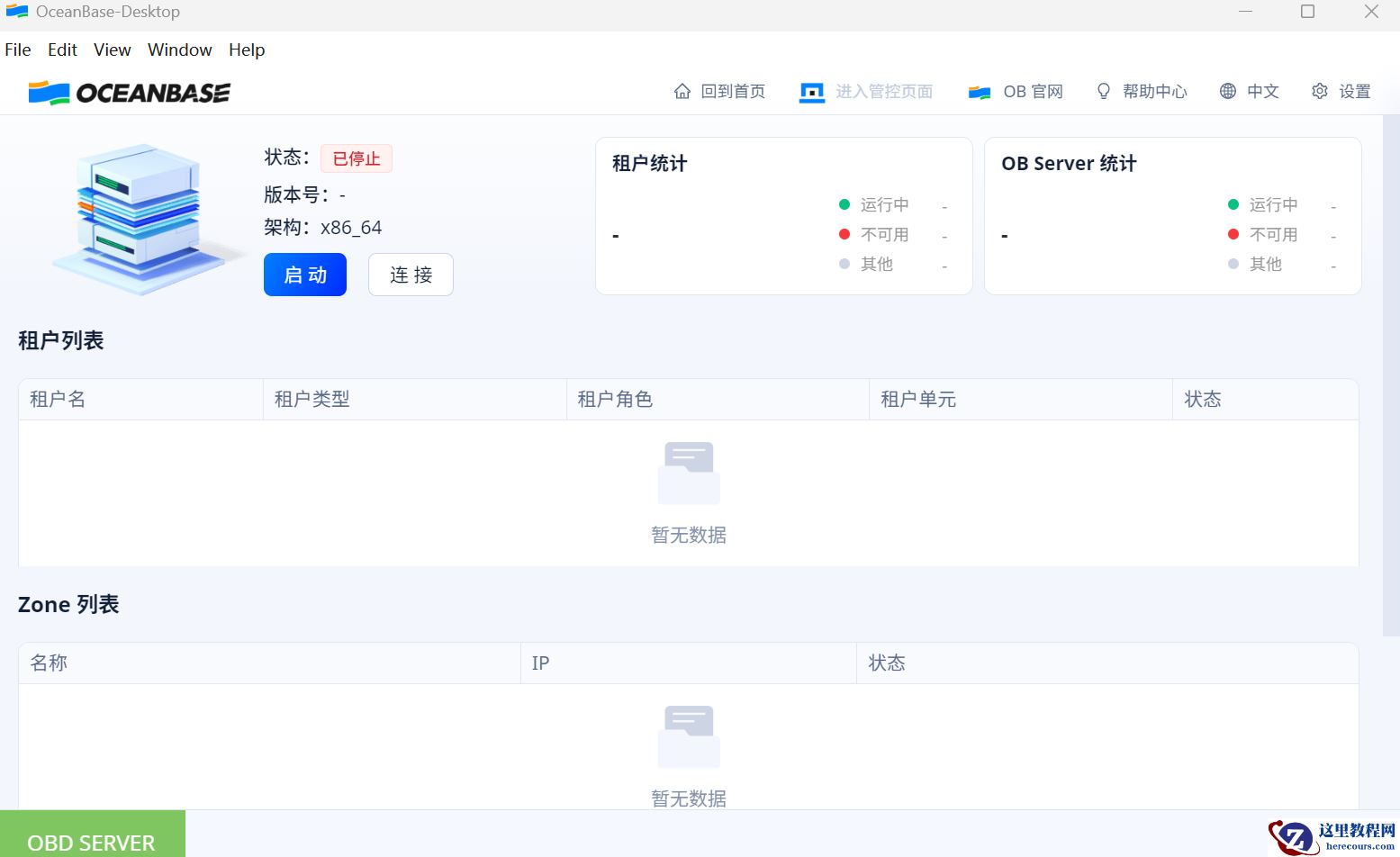
Task: Click the home icon beside 回到首页
Action: click(x=682, y=91)
